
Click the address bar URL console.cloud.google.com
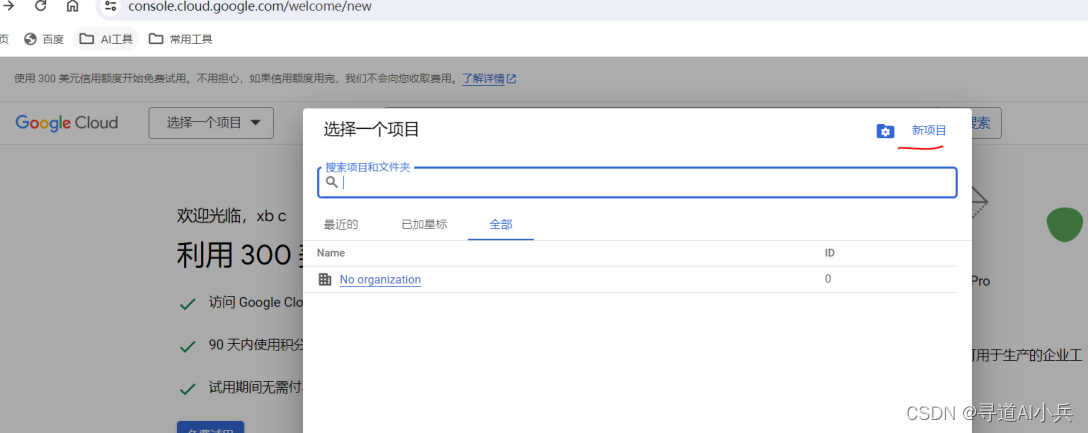tap(250, 6)
